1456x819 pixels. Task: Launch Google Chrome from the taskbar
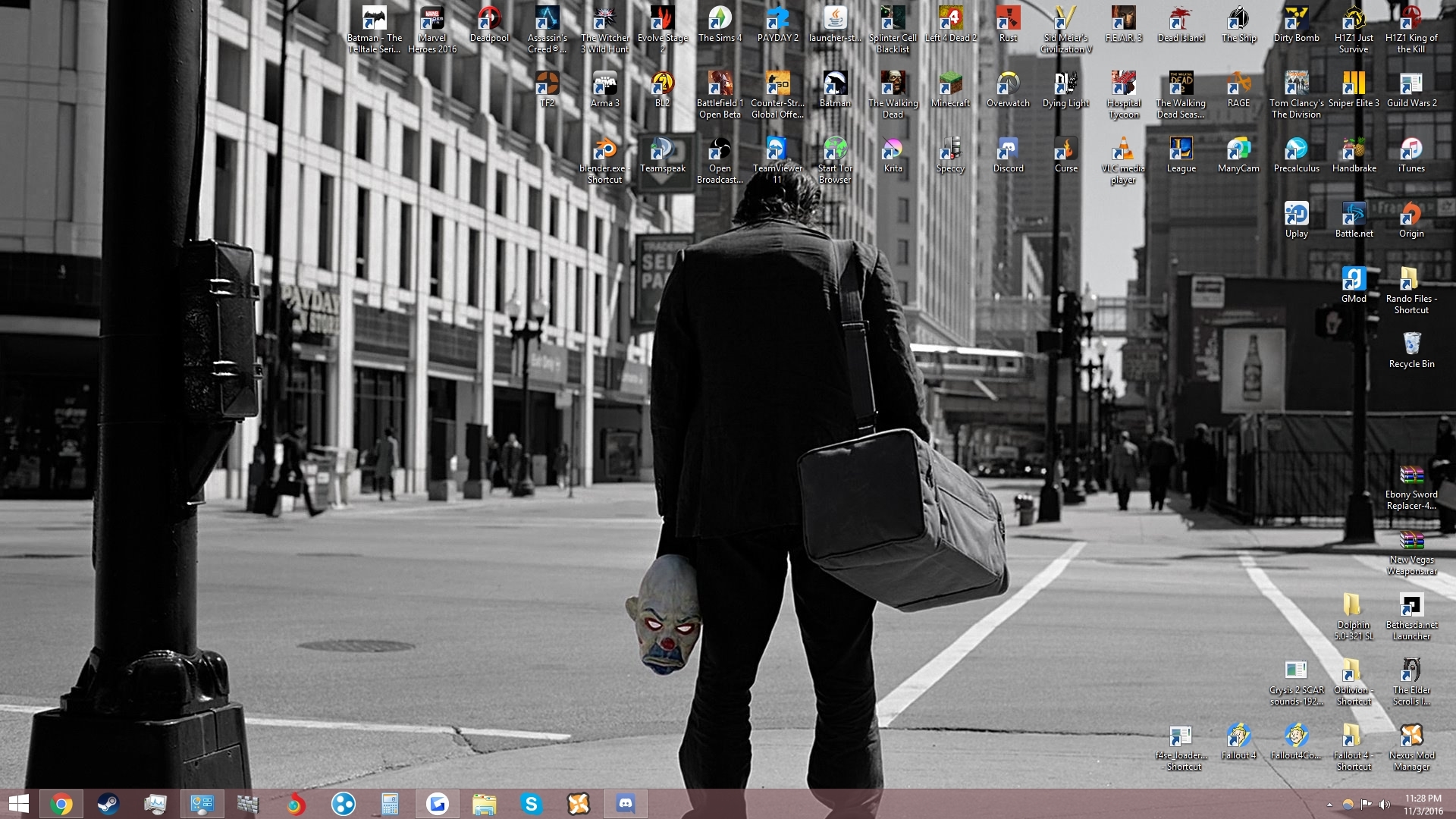[61, 804]
